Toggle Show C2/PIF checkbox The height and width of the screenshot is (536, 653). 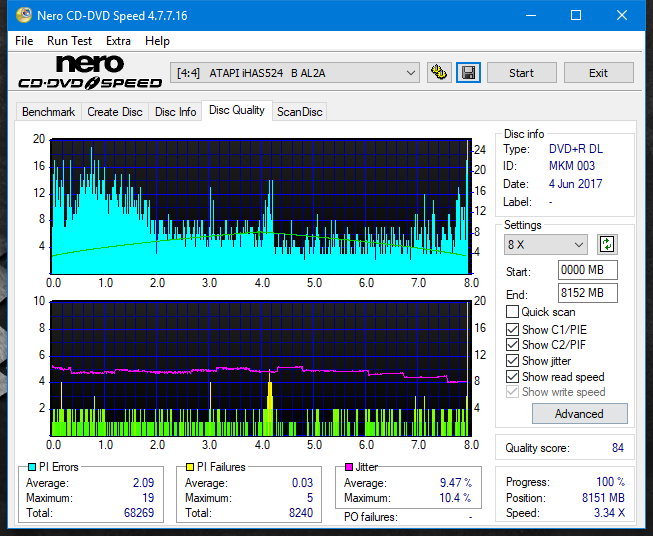tap(512, 345)
